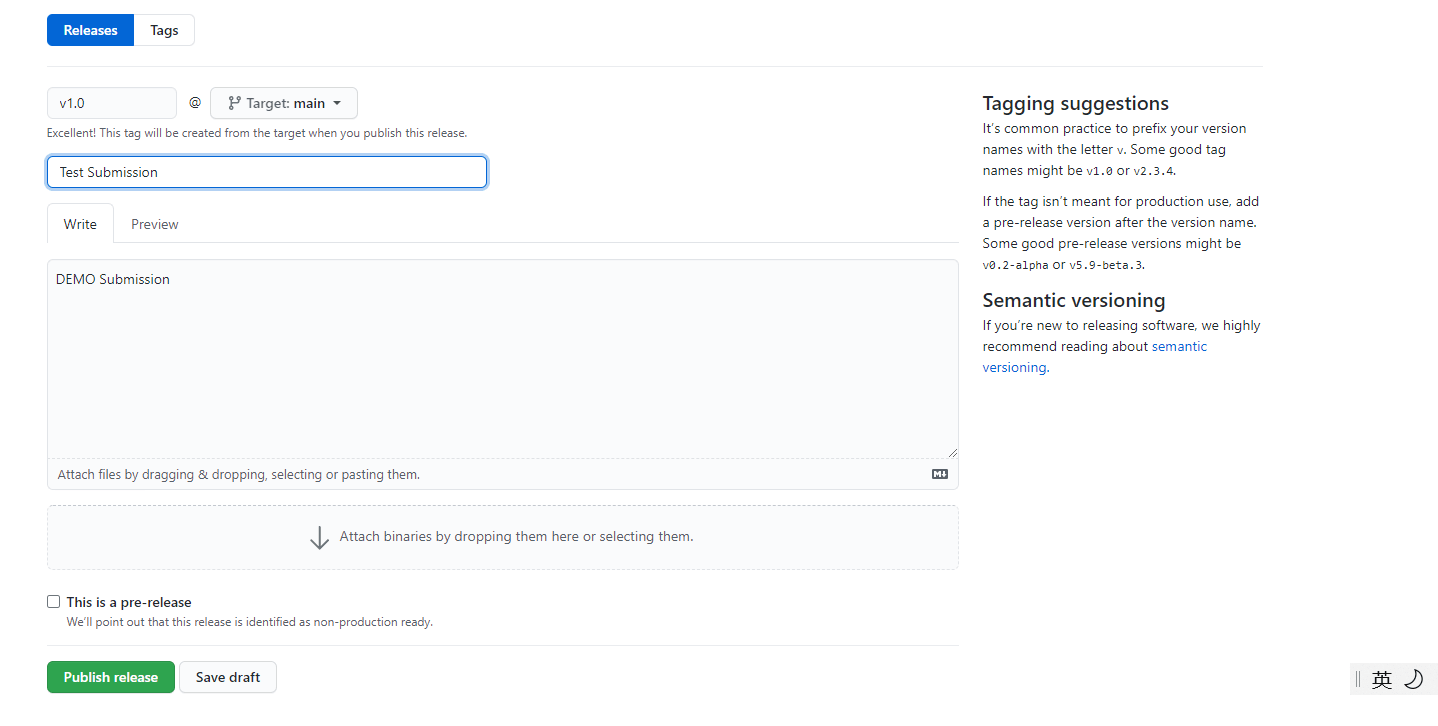
Task: Enable the "This is a pre-release" checkbox
Action: (x=54, y=602)
